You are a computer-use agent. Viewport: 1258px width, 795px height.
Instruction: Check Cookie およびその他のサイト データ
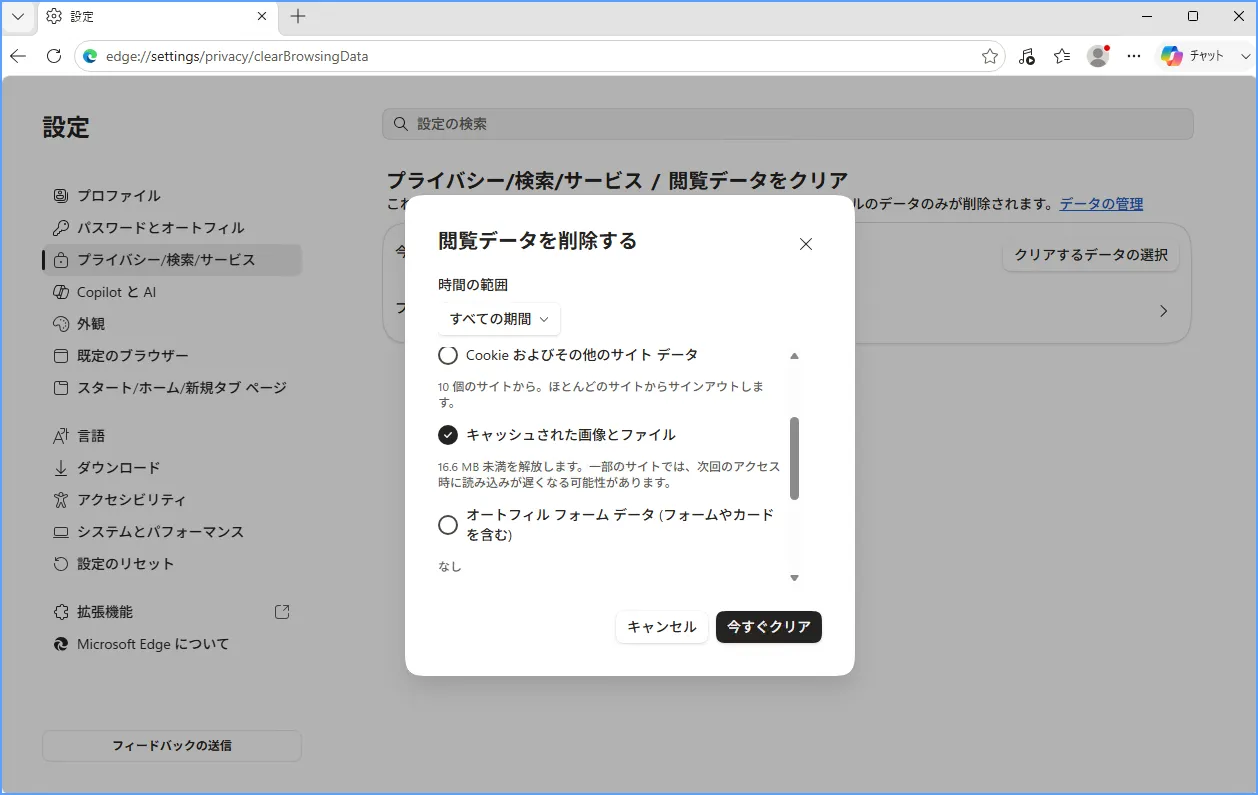(448, 355)
